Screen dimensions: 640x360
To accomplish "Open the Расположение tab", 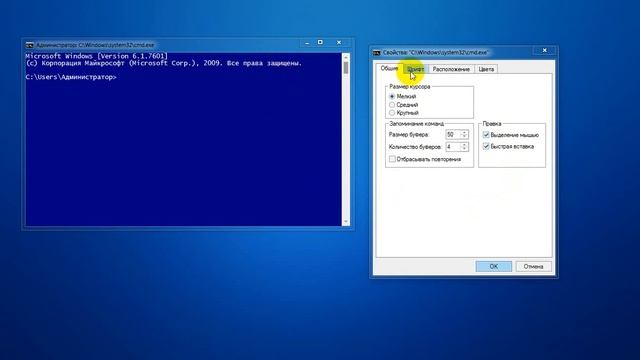I will 451,69.
